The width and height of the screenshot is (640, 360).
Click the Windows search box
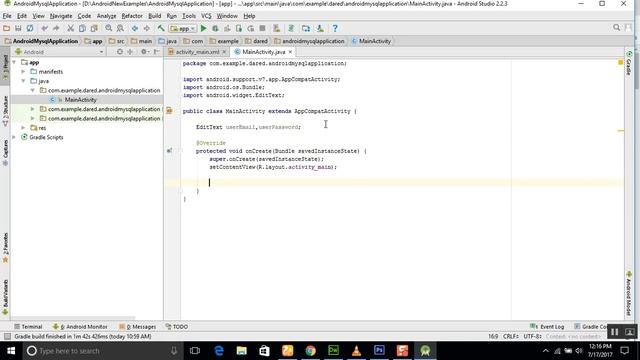pyautogui.click(x=101, y=351)
